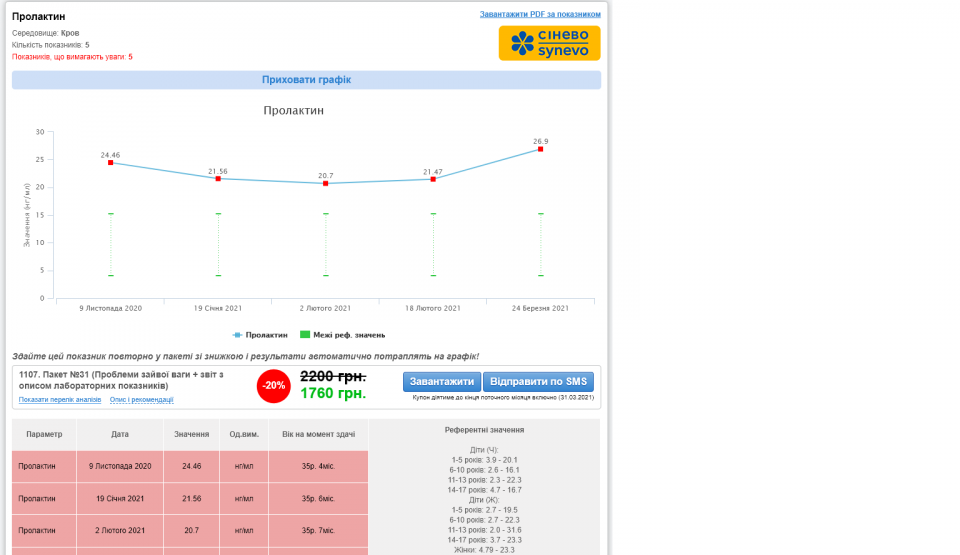The width and height of the screenshot is (960, 555).
Task: Click the 20.7 data point marker
Action: tap(326, 184)
